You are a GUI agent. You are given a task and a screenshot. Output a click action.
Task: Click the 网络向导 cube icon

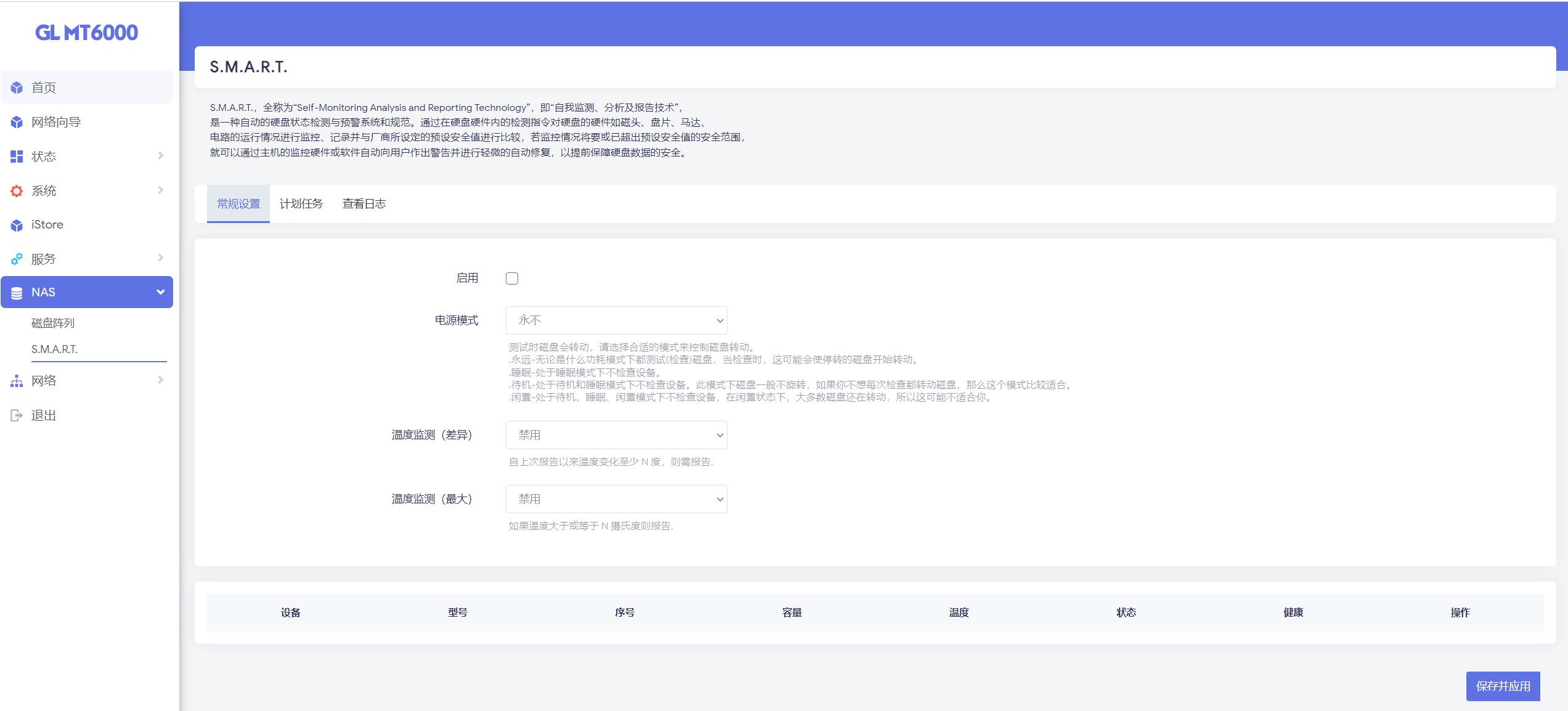[x=17, y=123]
